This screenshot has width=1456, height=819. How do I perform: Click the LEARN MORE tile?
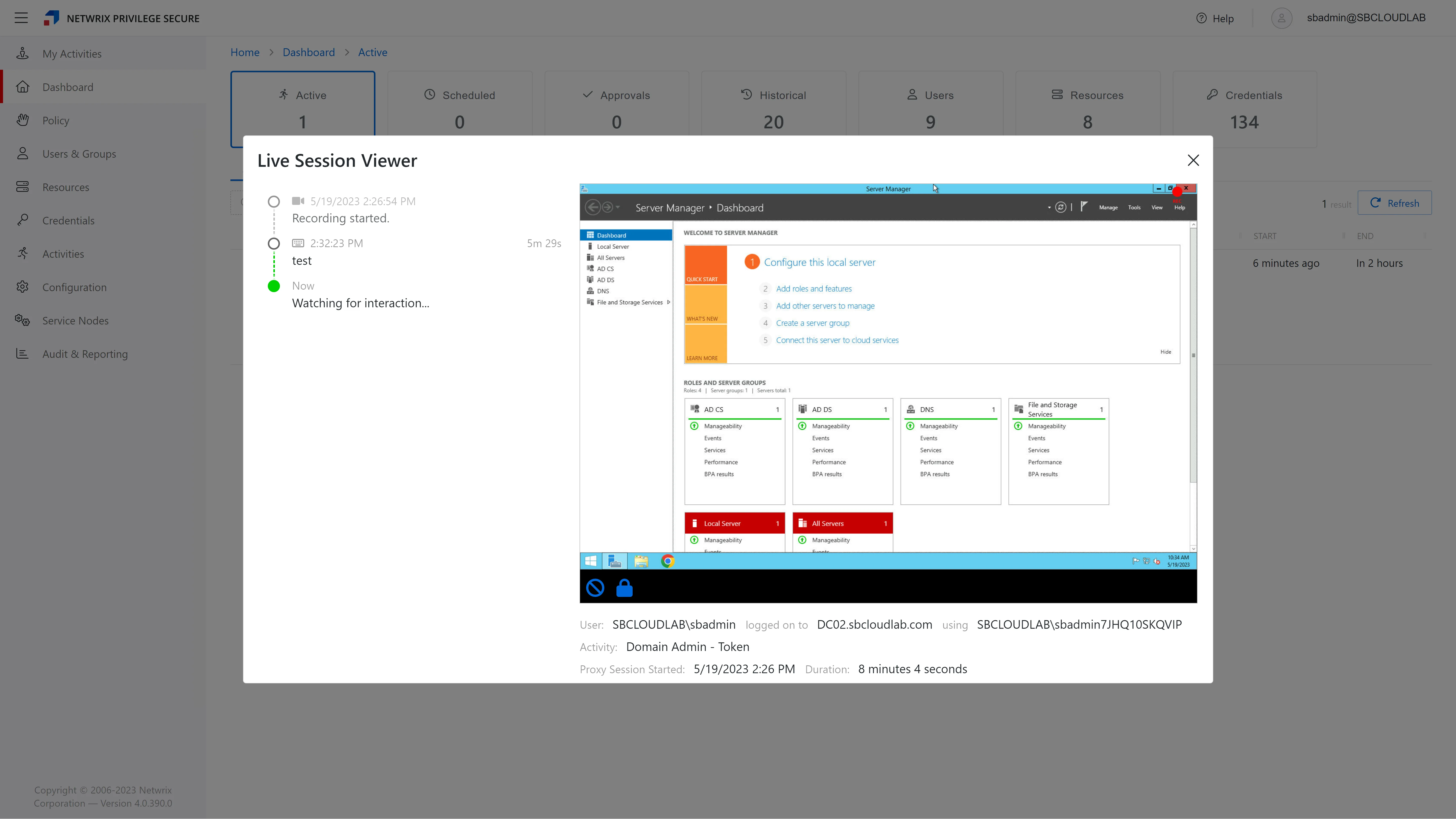[705, 344]
